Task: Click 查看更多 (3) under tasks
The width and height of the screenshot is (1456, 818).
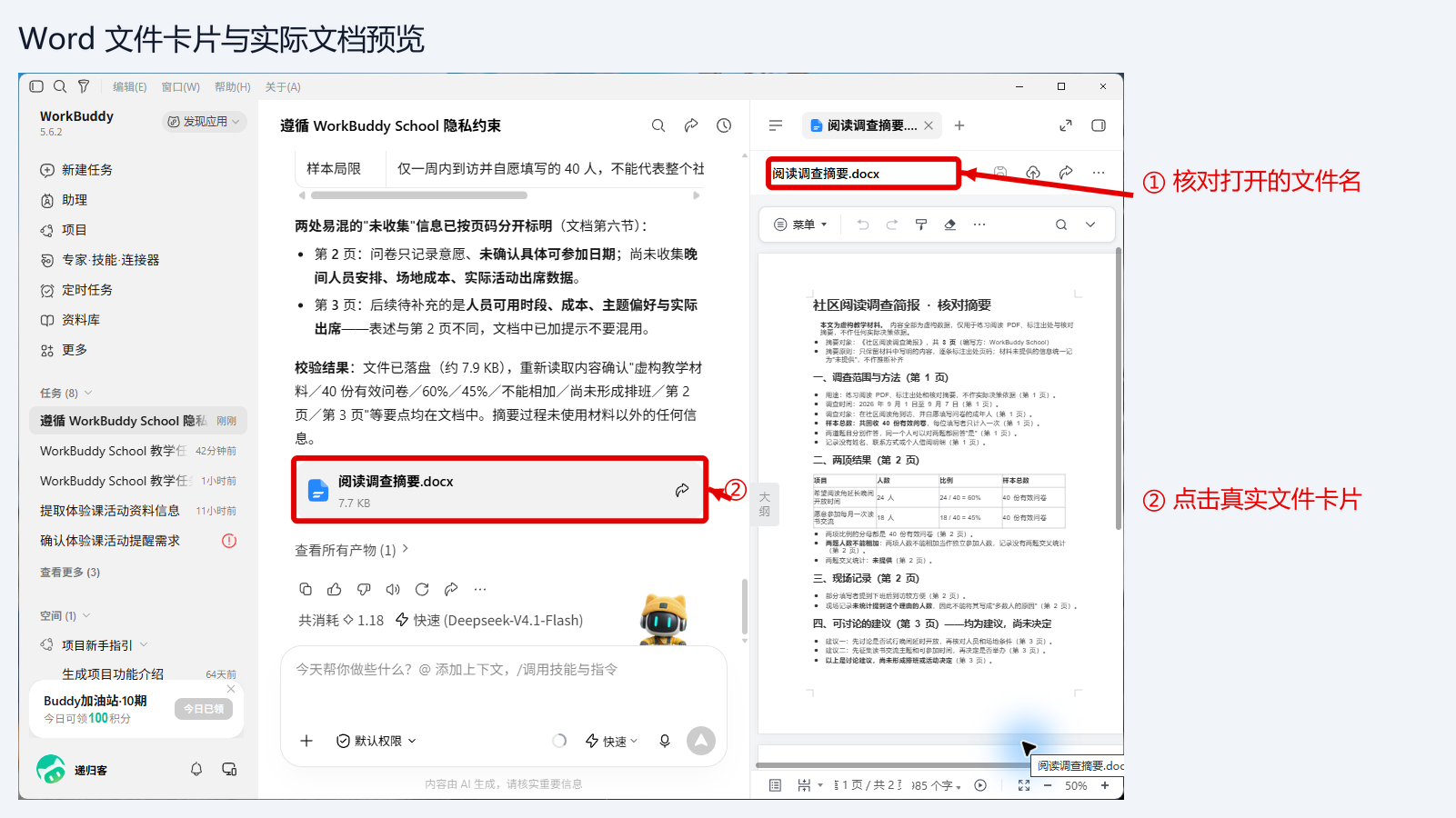Action: [70, 572]
